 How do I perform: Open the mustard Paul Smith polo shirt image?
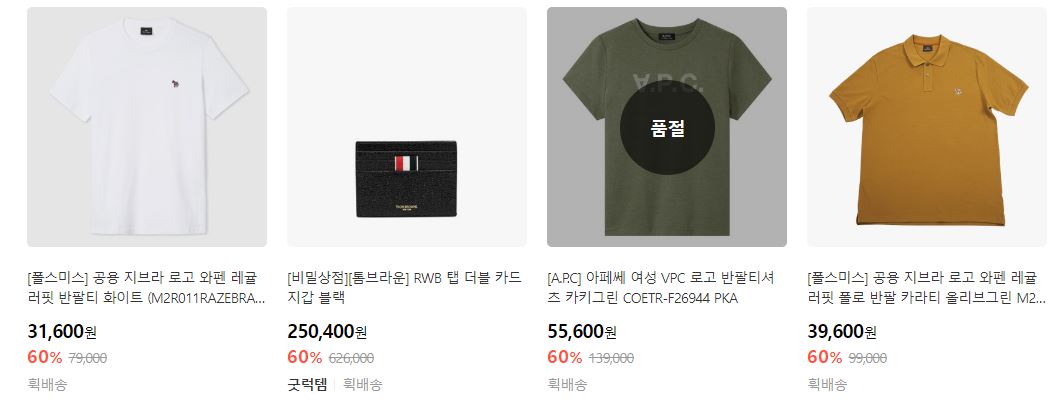coord(927,127)
